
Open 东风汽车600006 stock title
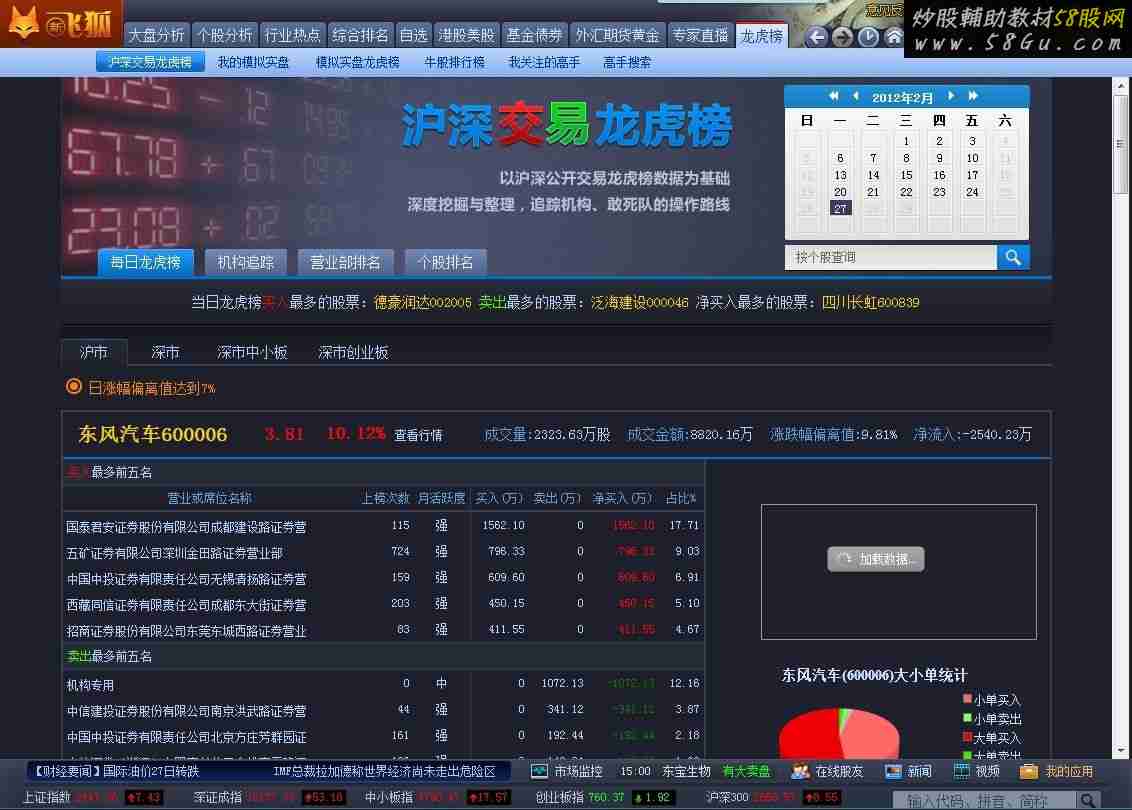pyautogui.click(x=152, y=434)
